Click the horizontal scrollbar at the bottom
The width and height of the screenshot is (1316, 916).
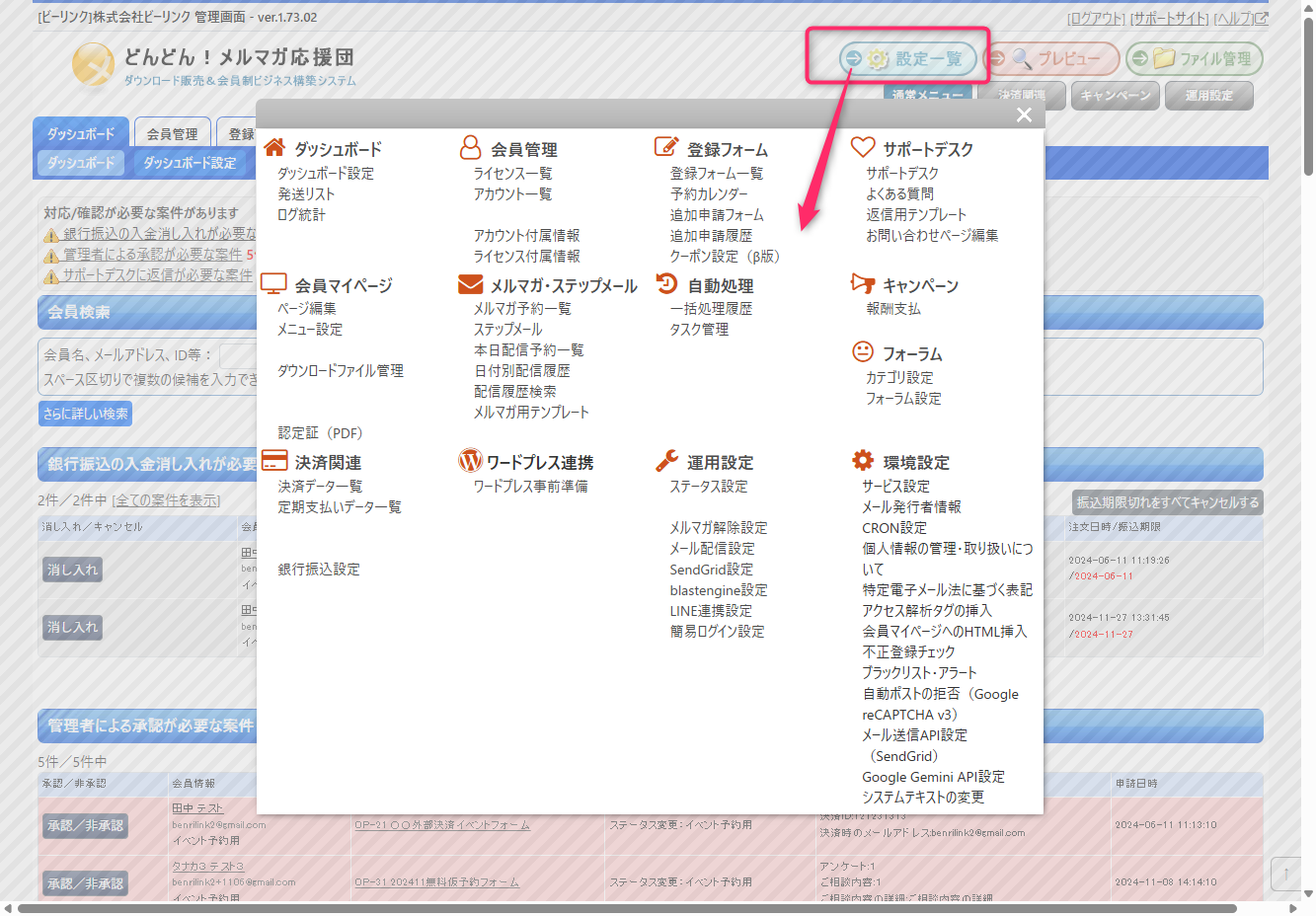tap(627, 908)
